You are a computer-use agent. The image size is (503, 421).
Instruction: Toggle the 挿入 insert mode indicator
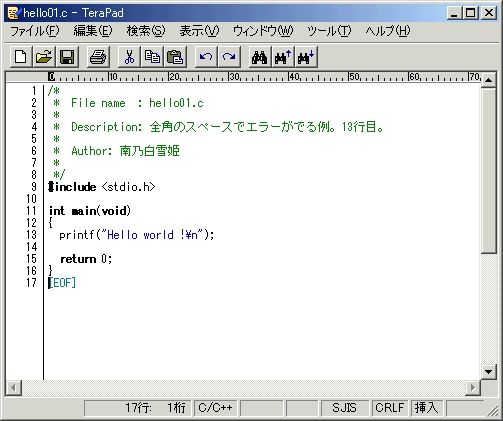point(427,408)
